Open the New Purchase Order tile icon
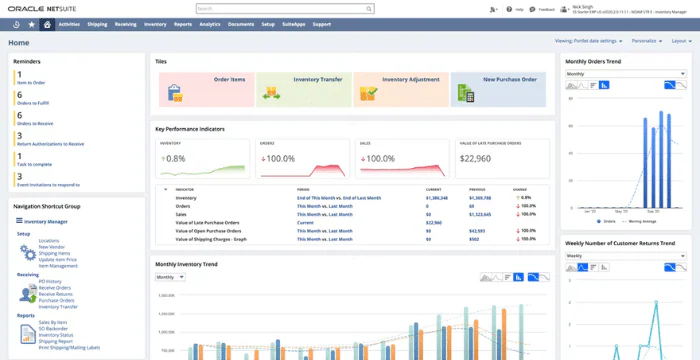700x360 pixels. [x=466, y=93]
